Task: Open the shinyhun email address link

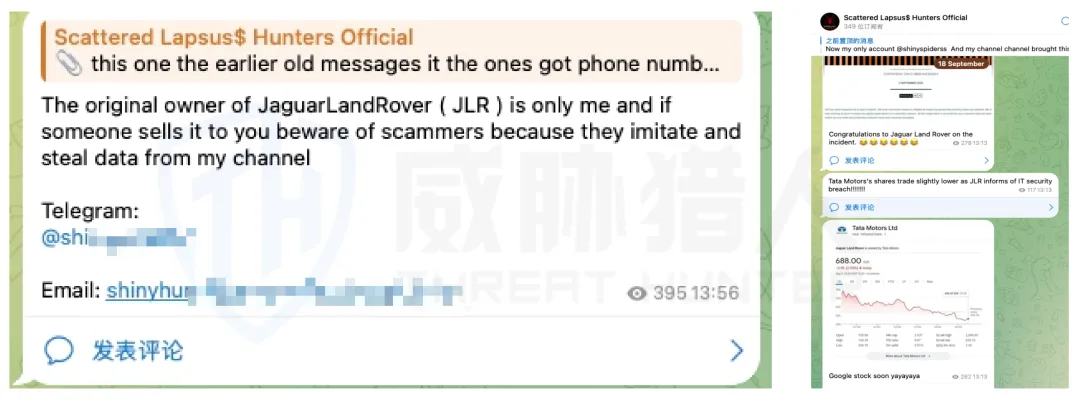Action: [x=283, y=291]
